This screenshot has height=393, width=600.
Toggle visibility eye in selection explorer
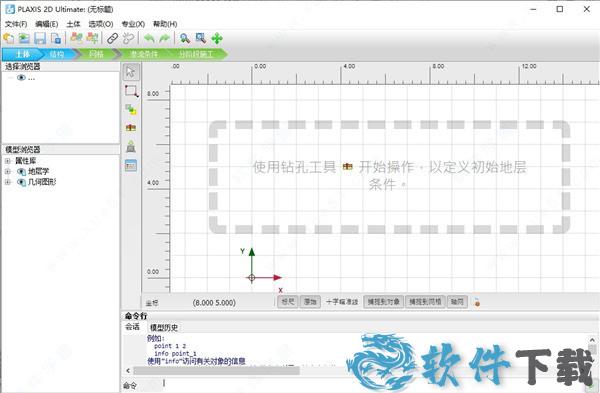21,78
